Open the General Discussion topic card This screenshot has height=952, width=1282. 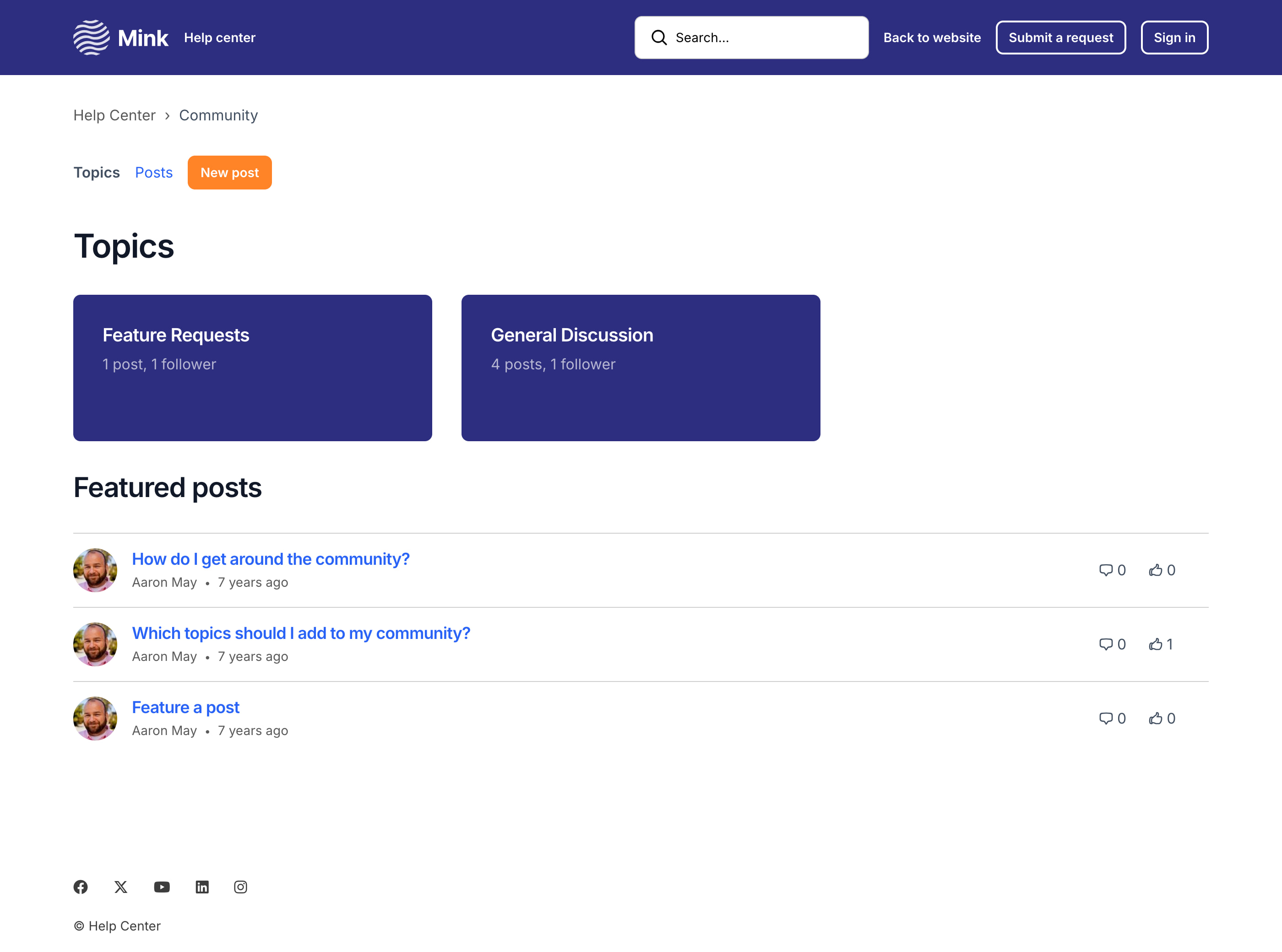[641, 368]
